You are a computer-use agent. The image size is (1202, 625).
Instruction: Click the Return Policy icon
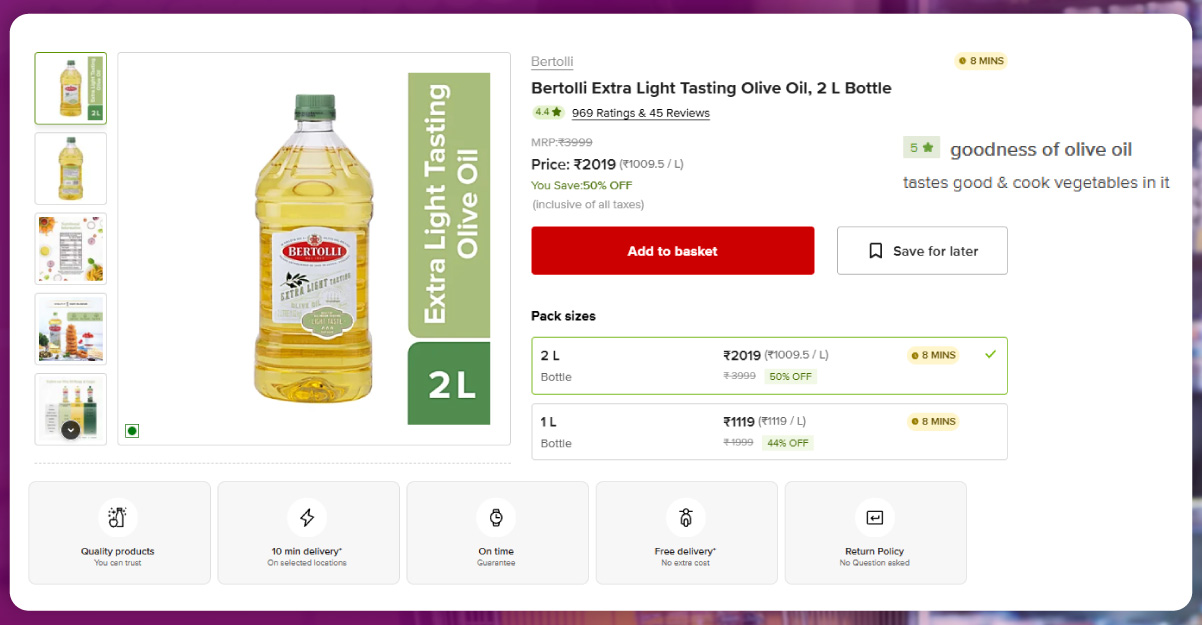point(875,517)
